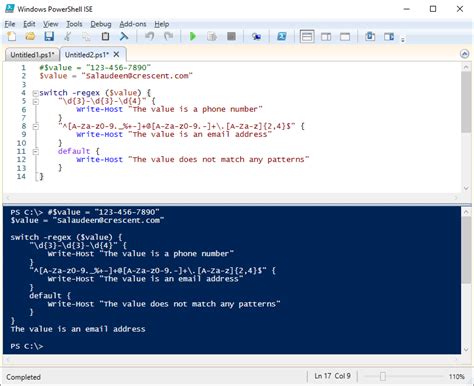The height and width of the screenshot is (386, 474).
Task: Show script pane on top layout
Action: (x=307, y=36)
